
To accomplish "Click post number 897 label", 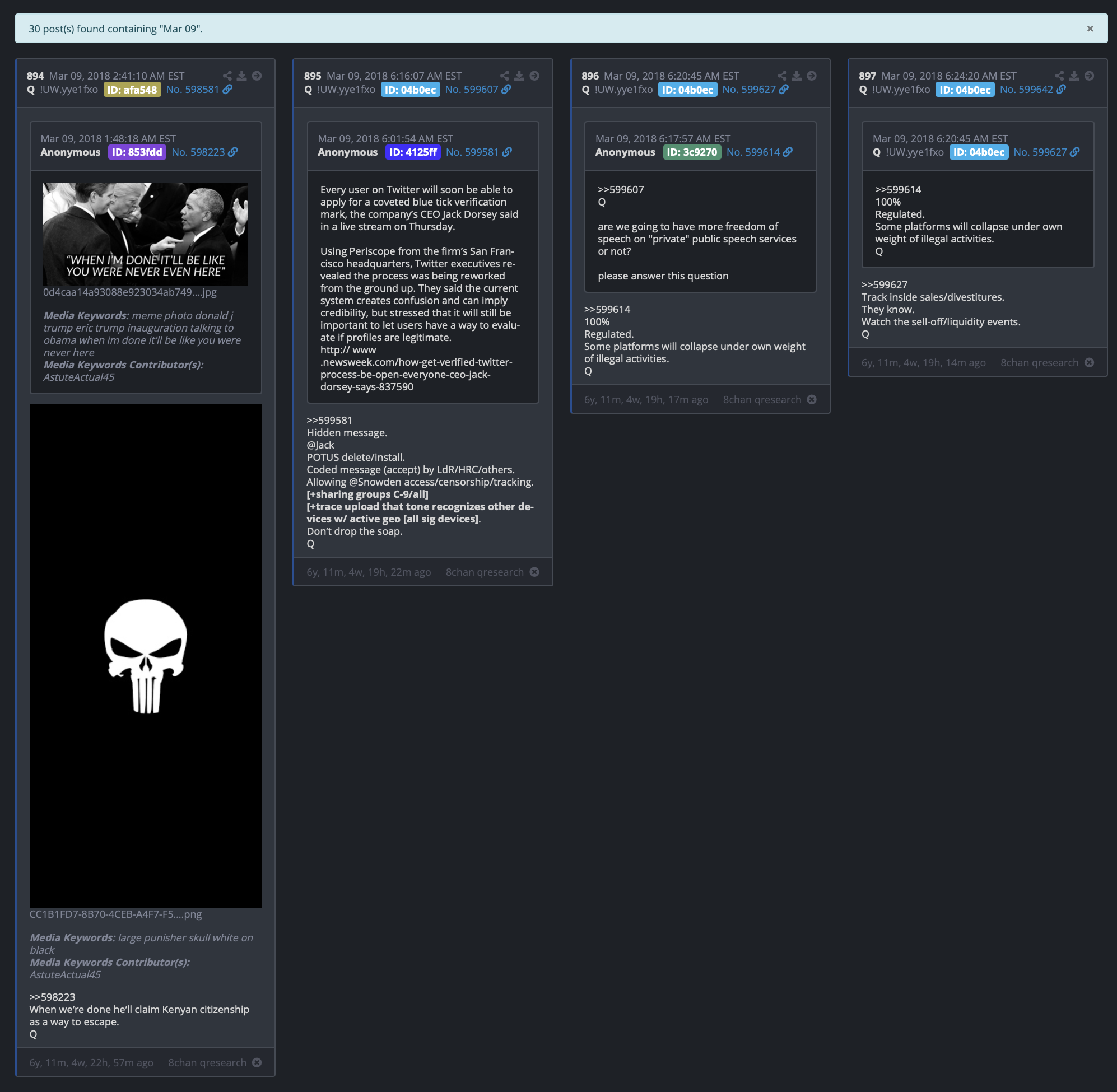I will [x=867, y=76].
